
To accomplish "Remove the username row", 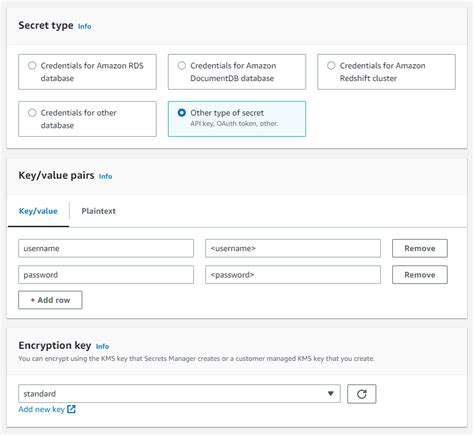I will tap(420, 248).
